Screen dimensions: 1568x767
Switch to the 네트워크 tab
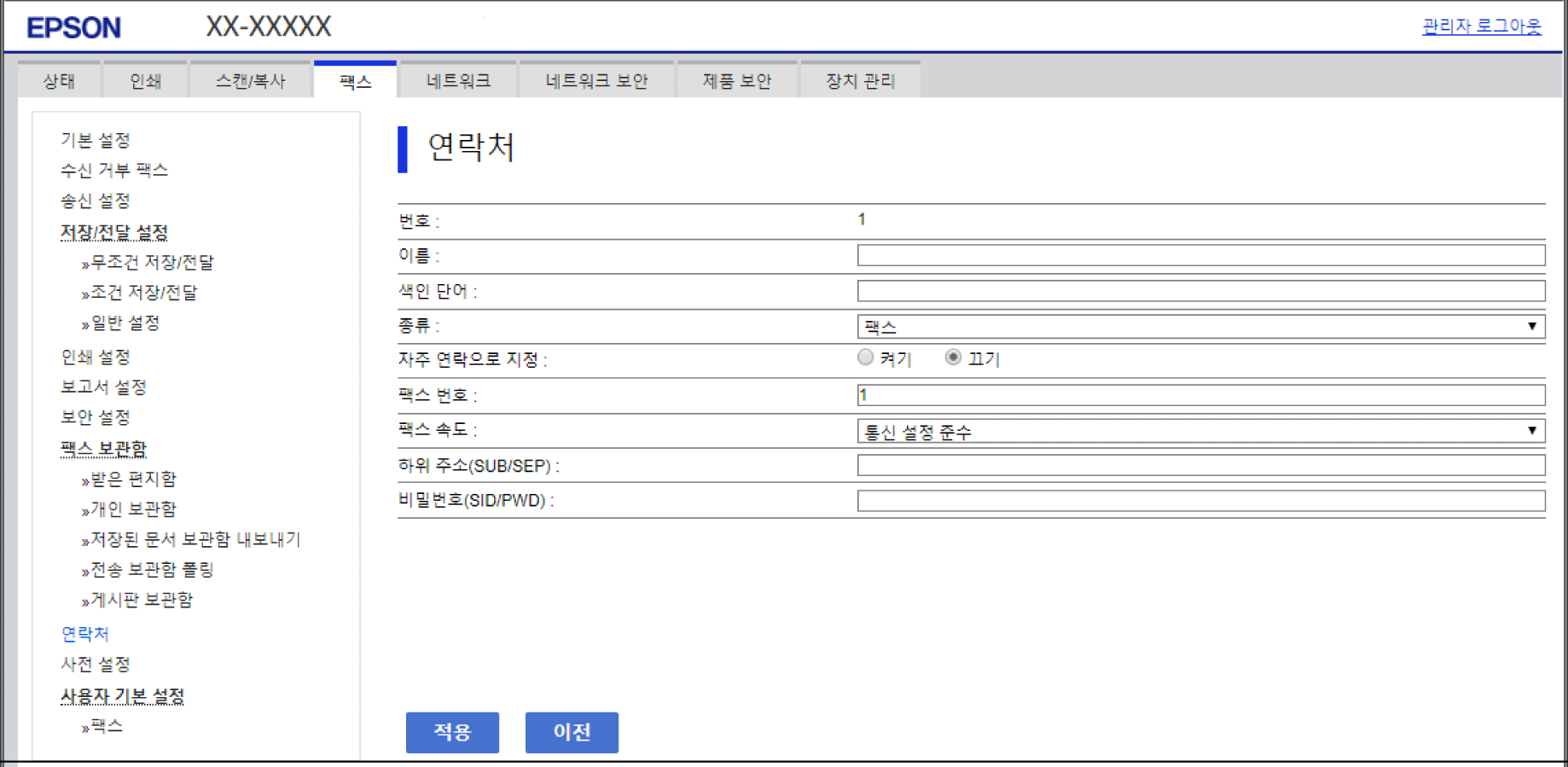pyautogui.click(x=458, y=81)
